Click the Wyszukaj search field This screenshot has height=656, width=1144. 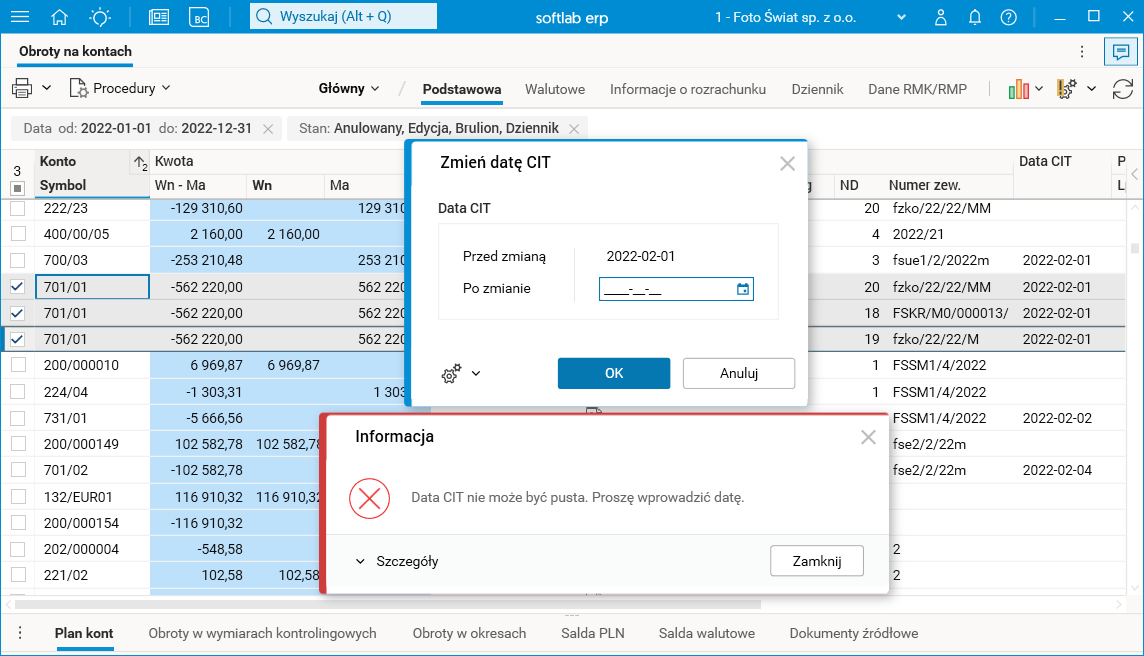(344, 16)
